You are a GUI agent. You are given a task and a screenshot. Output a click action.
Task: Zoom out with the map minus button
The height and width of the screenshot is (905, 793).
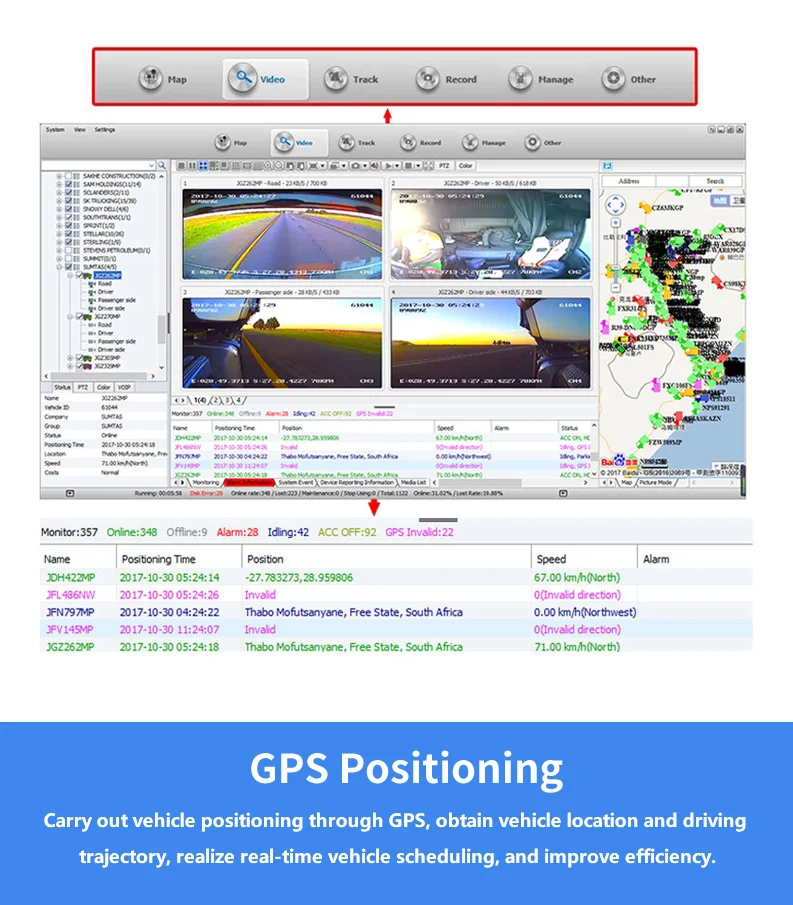coord(615,287)
